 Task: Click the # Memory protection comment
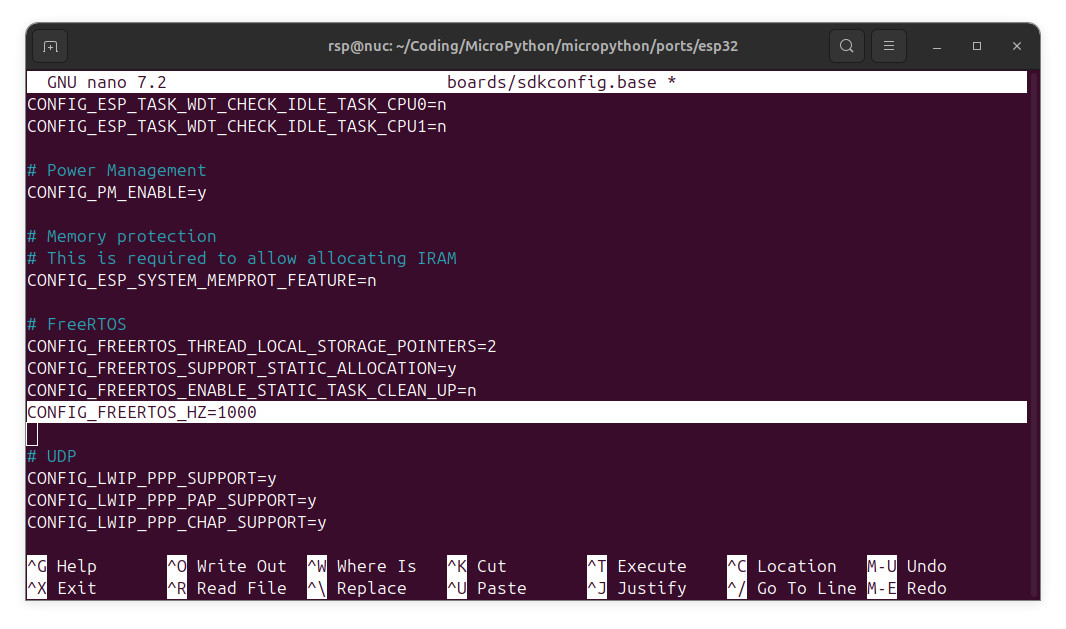click(x=122, y=236)
